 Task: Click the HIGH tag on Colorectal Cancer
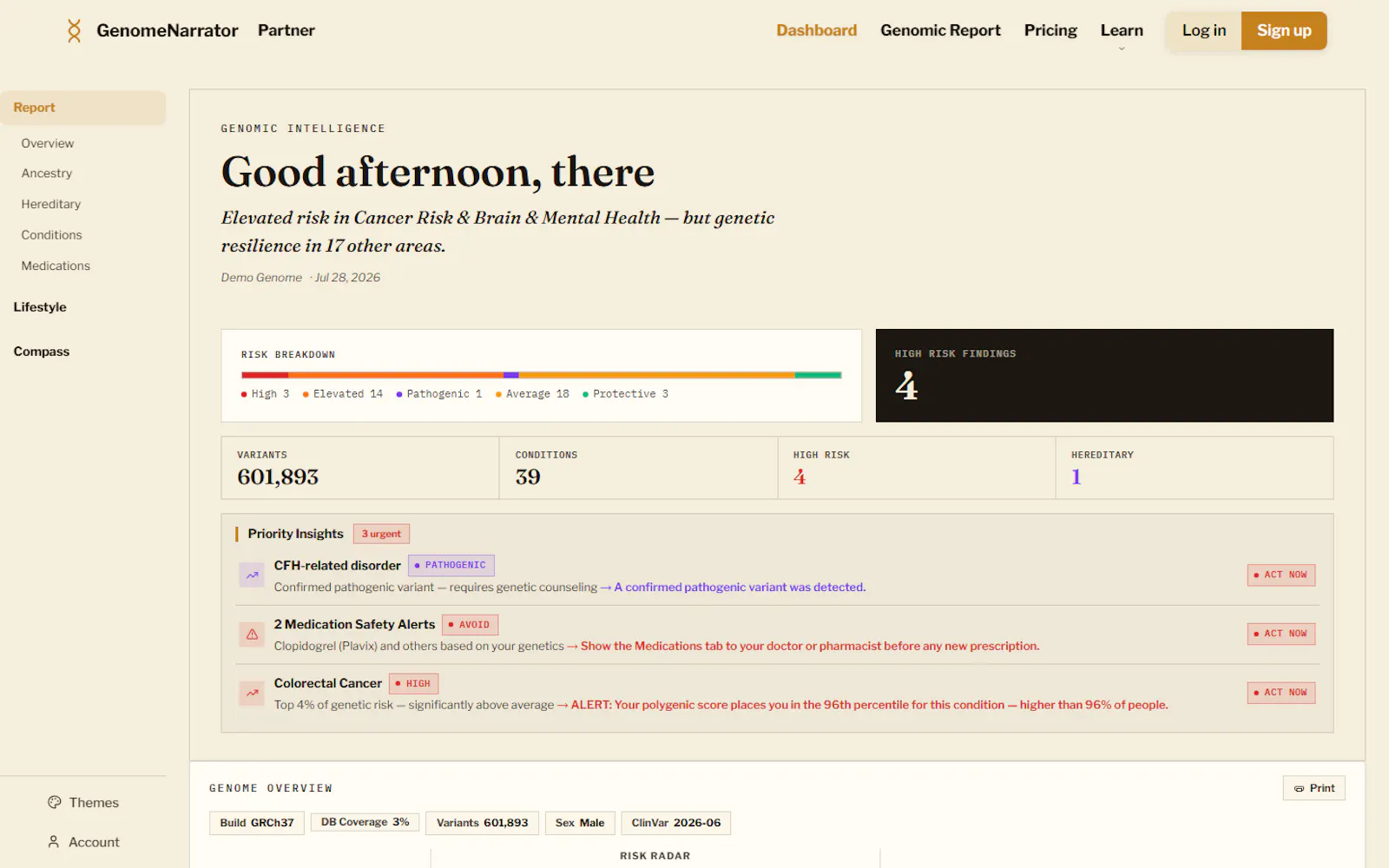tap(413, 683)
